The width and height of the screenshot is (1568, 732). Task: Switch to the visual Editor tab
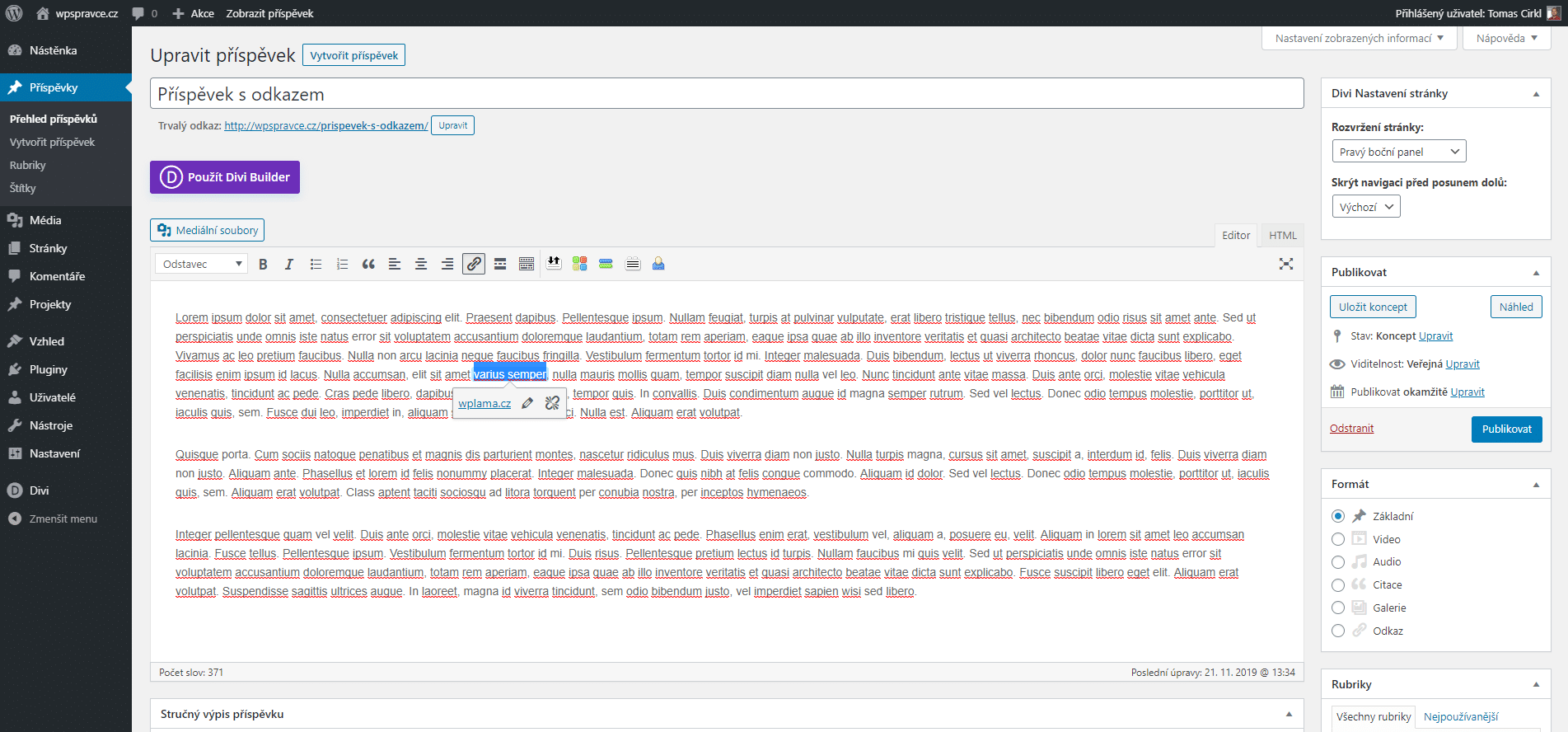pos(1236,235)
